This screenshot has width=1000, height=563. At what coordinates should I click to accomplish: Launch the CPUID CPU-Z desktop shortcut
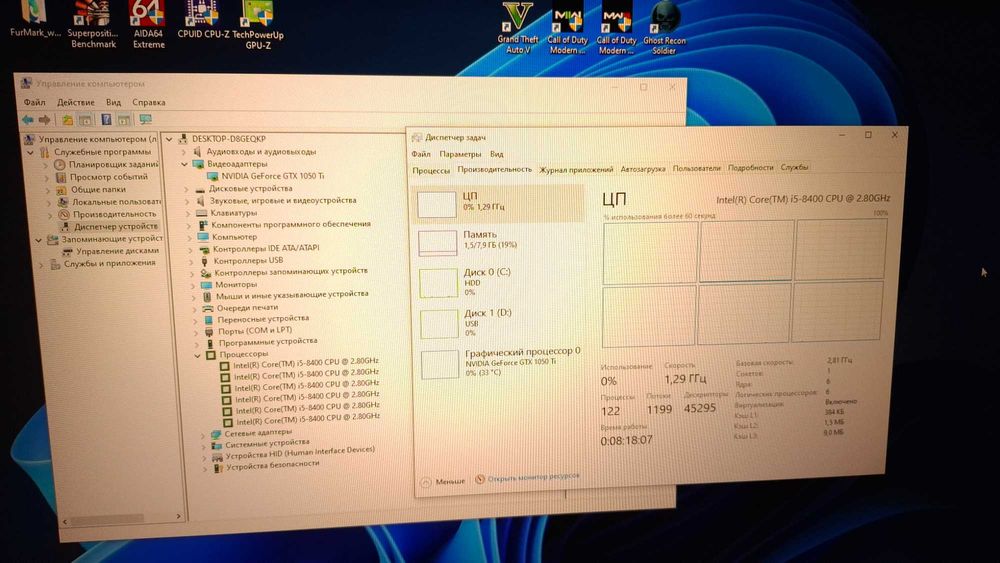pyautogui.click(x=203, y=20)
